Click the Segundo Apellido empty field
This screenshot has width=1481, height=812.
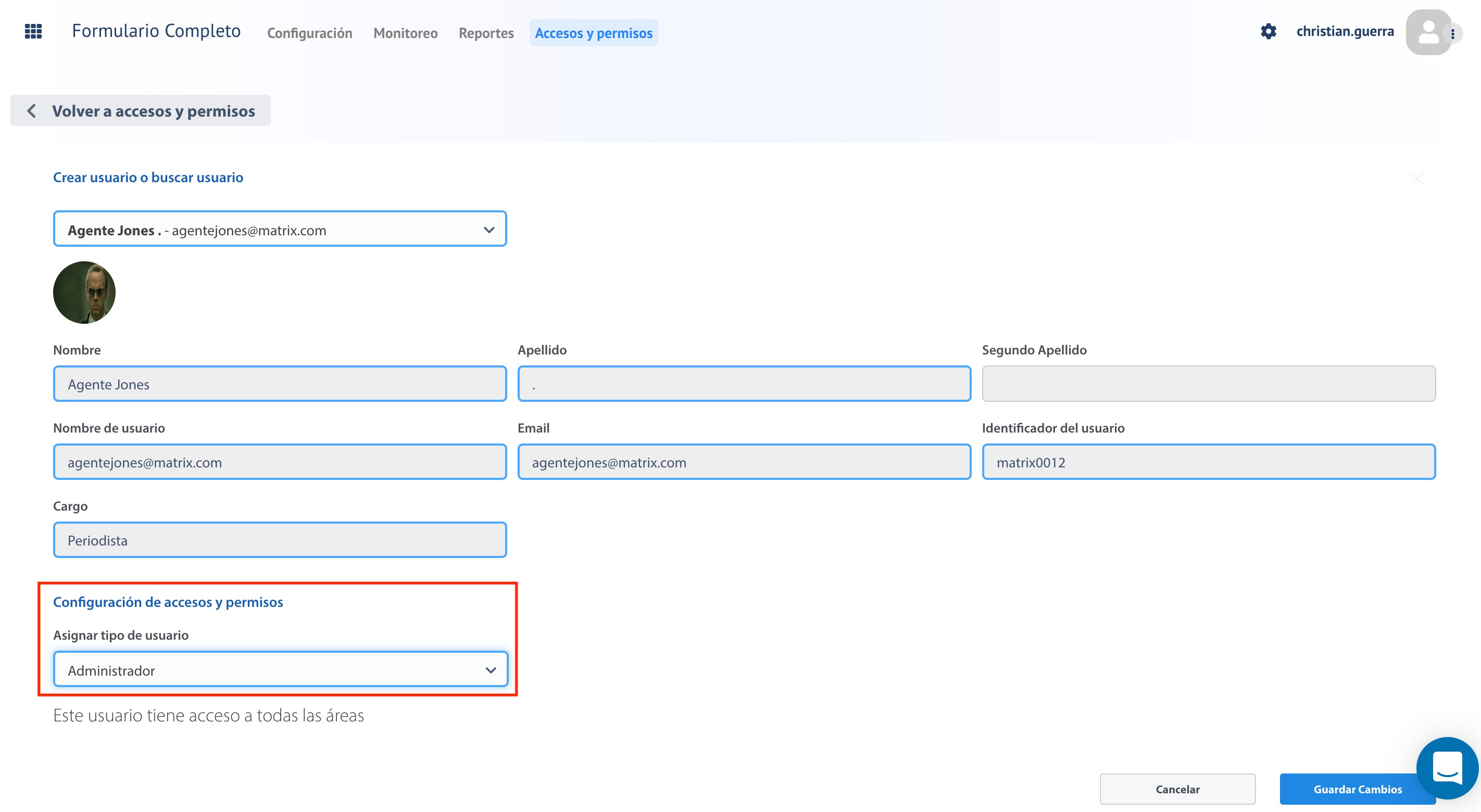click(x=1209, y=384)
